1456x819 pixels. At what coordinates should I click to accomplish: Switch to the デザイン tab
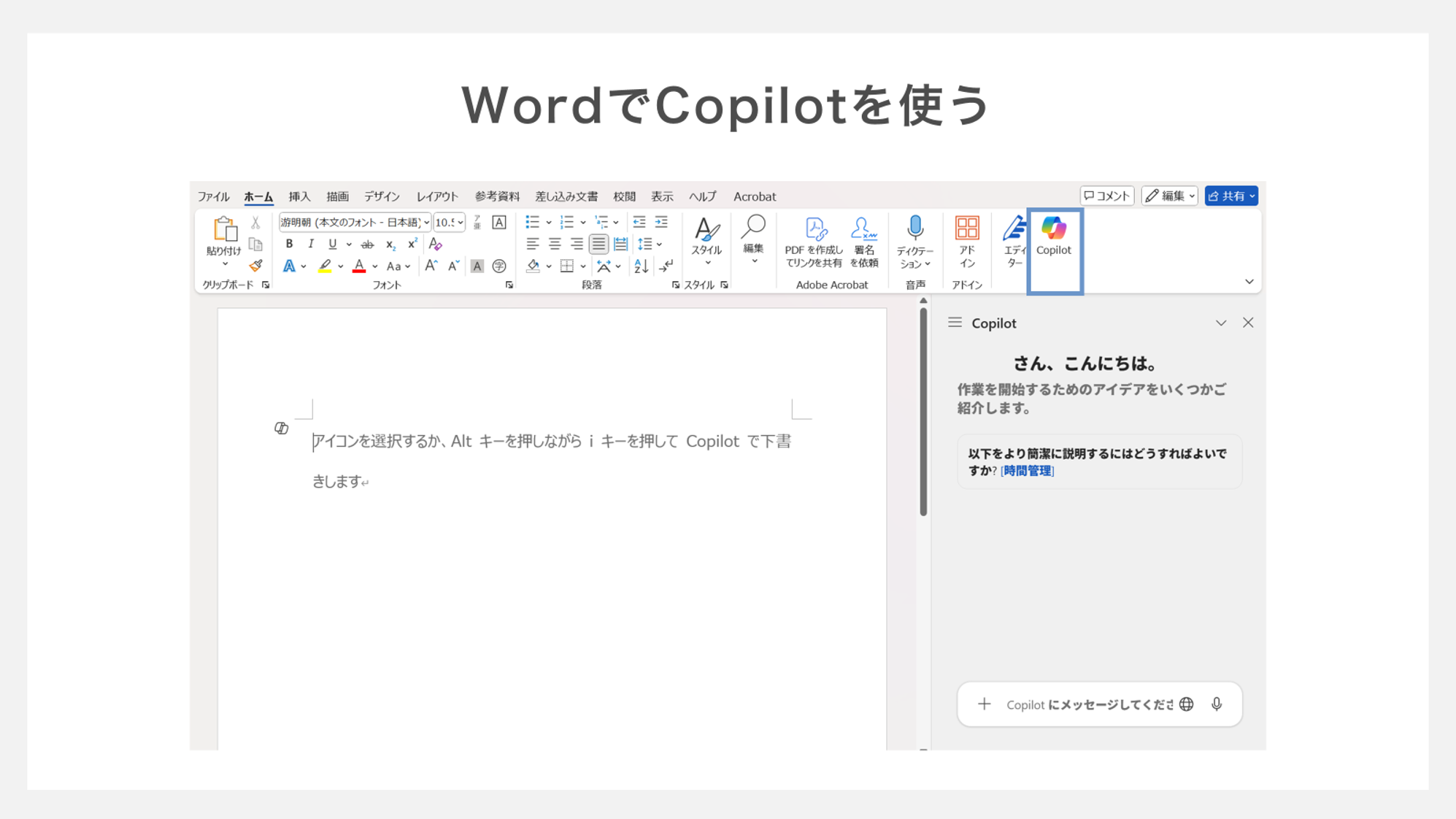click(382, 196)
